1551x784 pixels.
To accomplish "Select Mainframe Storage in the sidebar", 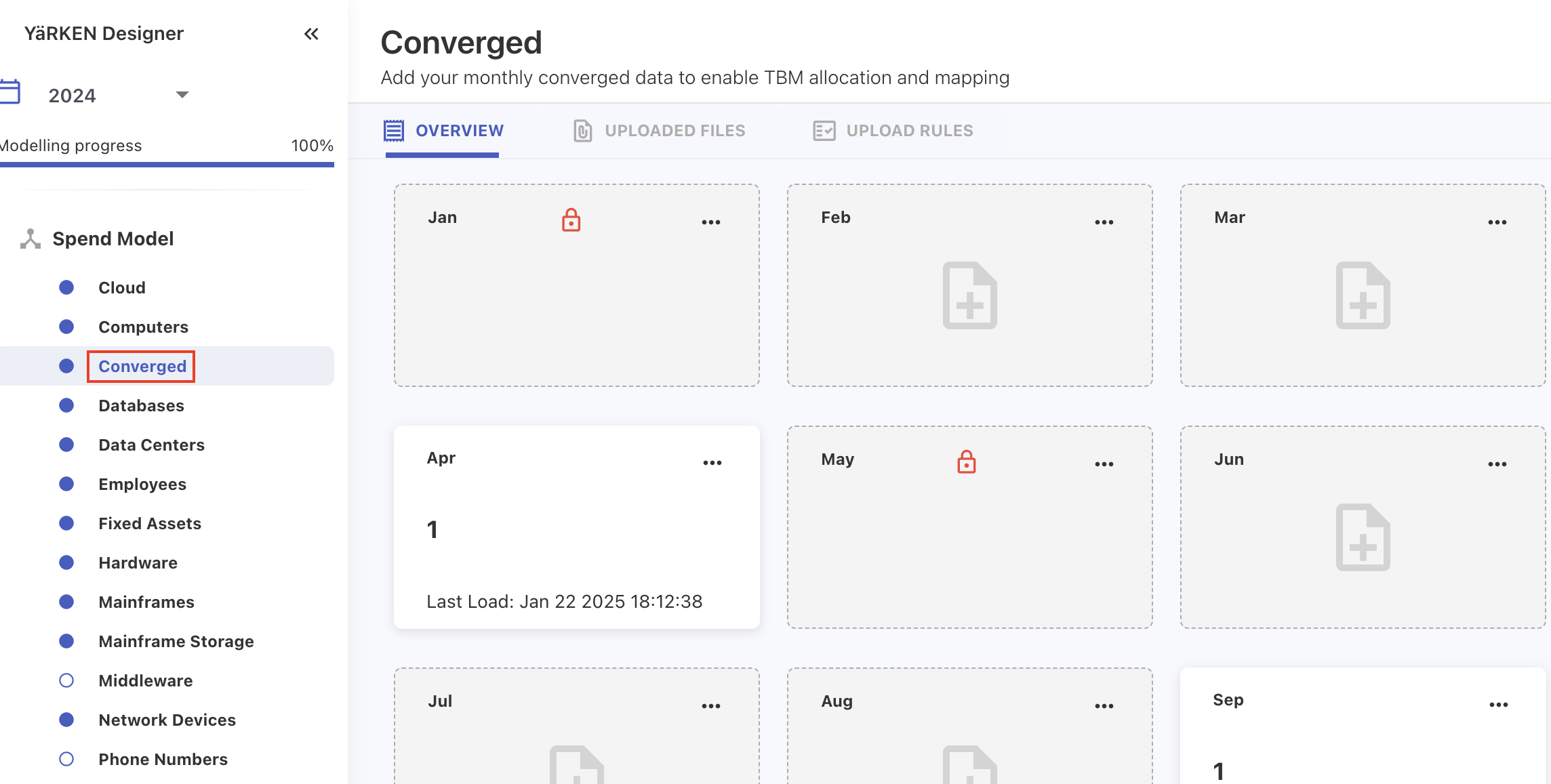I will click(176, 641).
